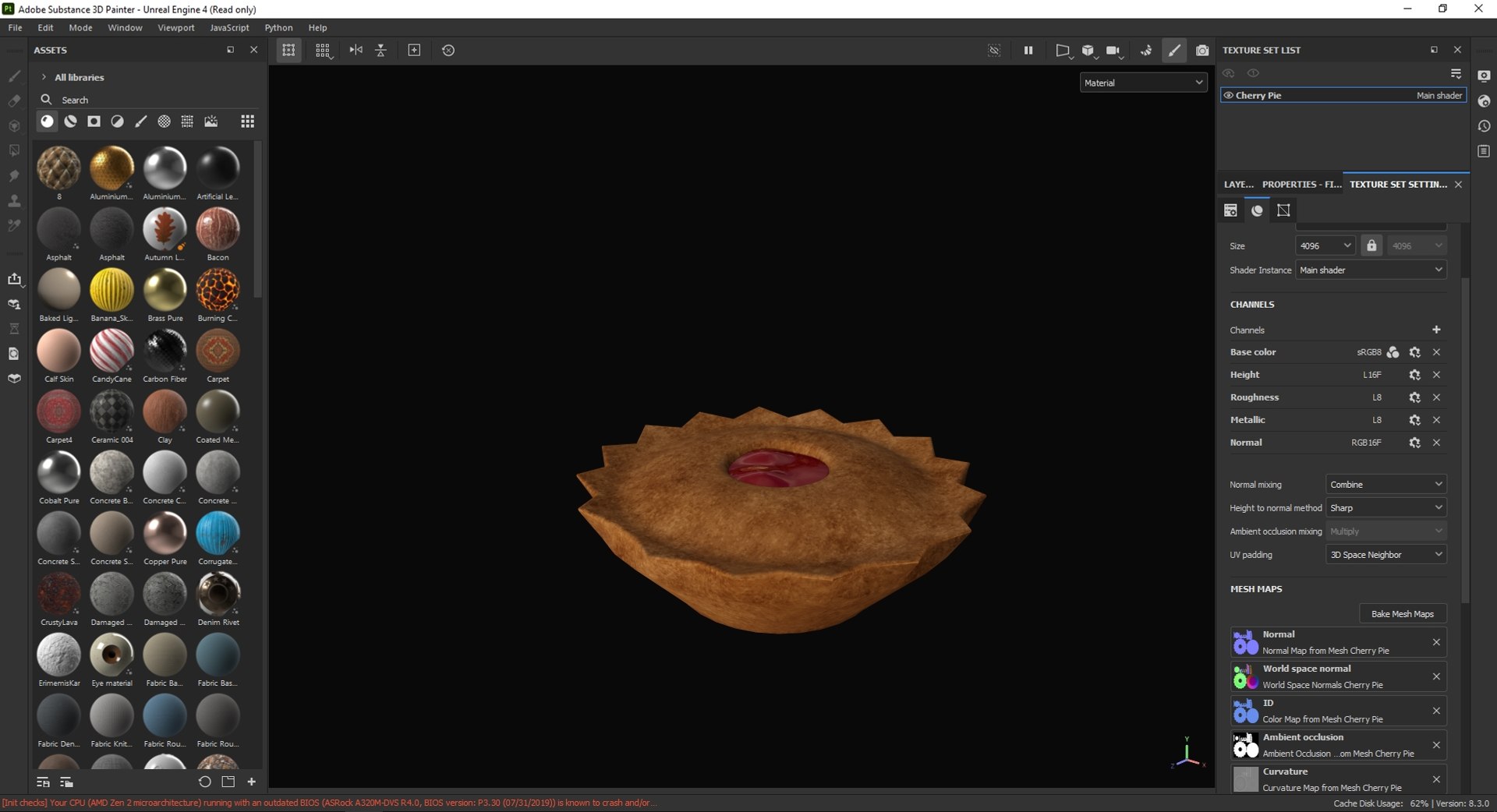Open the 3D view display dropdown icon
1497x812 pixels.
[x=1088, y=50]
